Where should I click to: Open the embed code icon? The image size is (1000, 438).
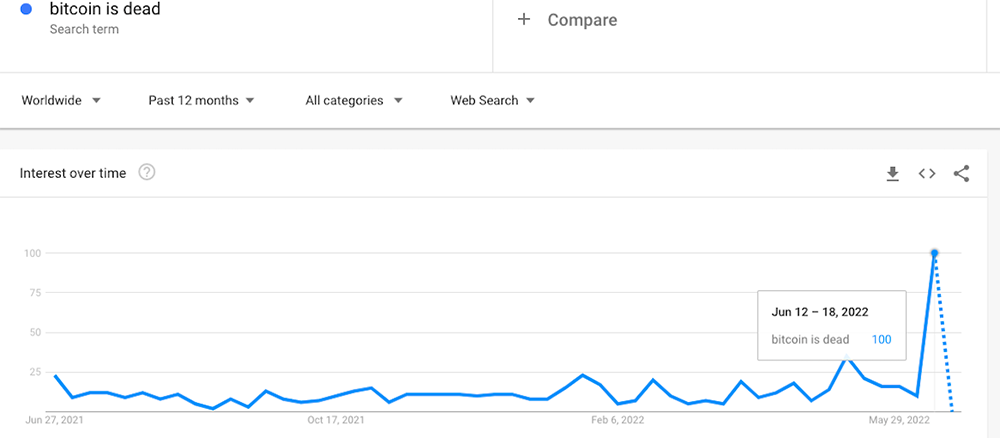pos(927,173)
